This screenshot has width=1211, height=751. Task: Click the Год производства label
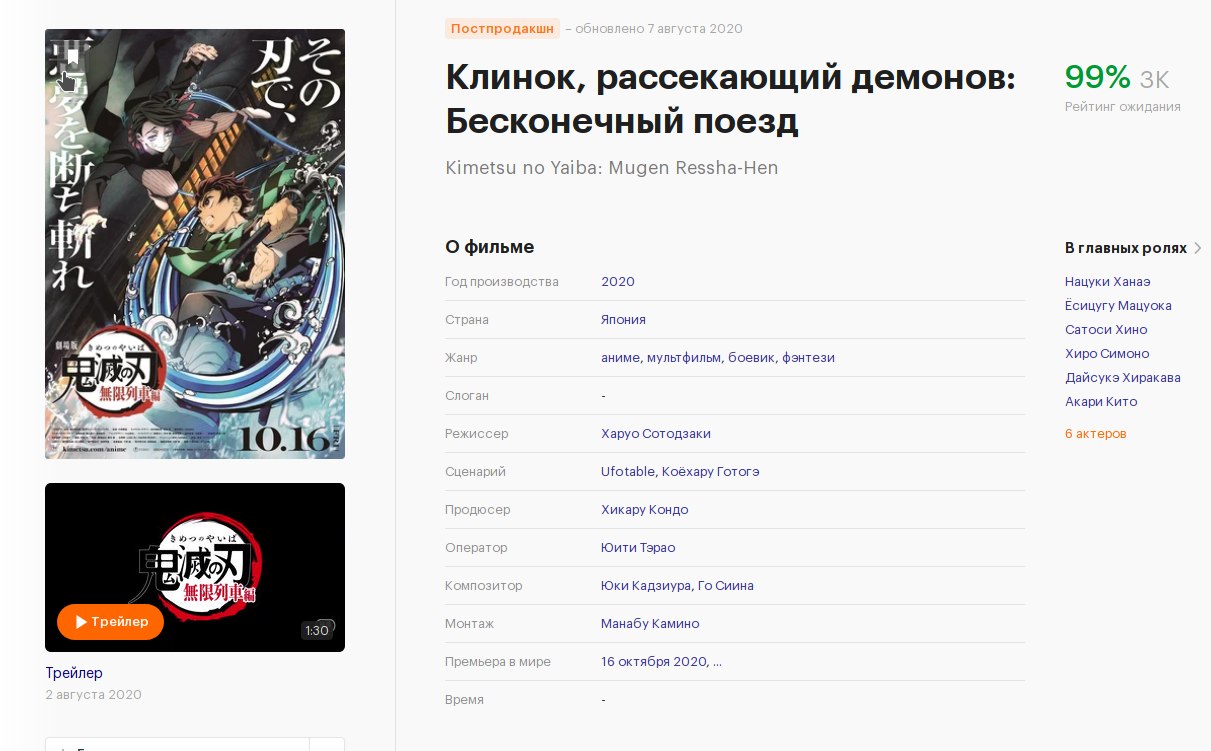[502, 282]
